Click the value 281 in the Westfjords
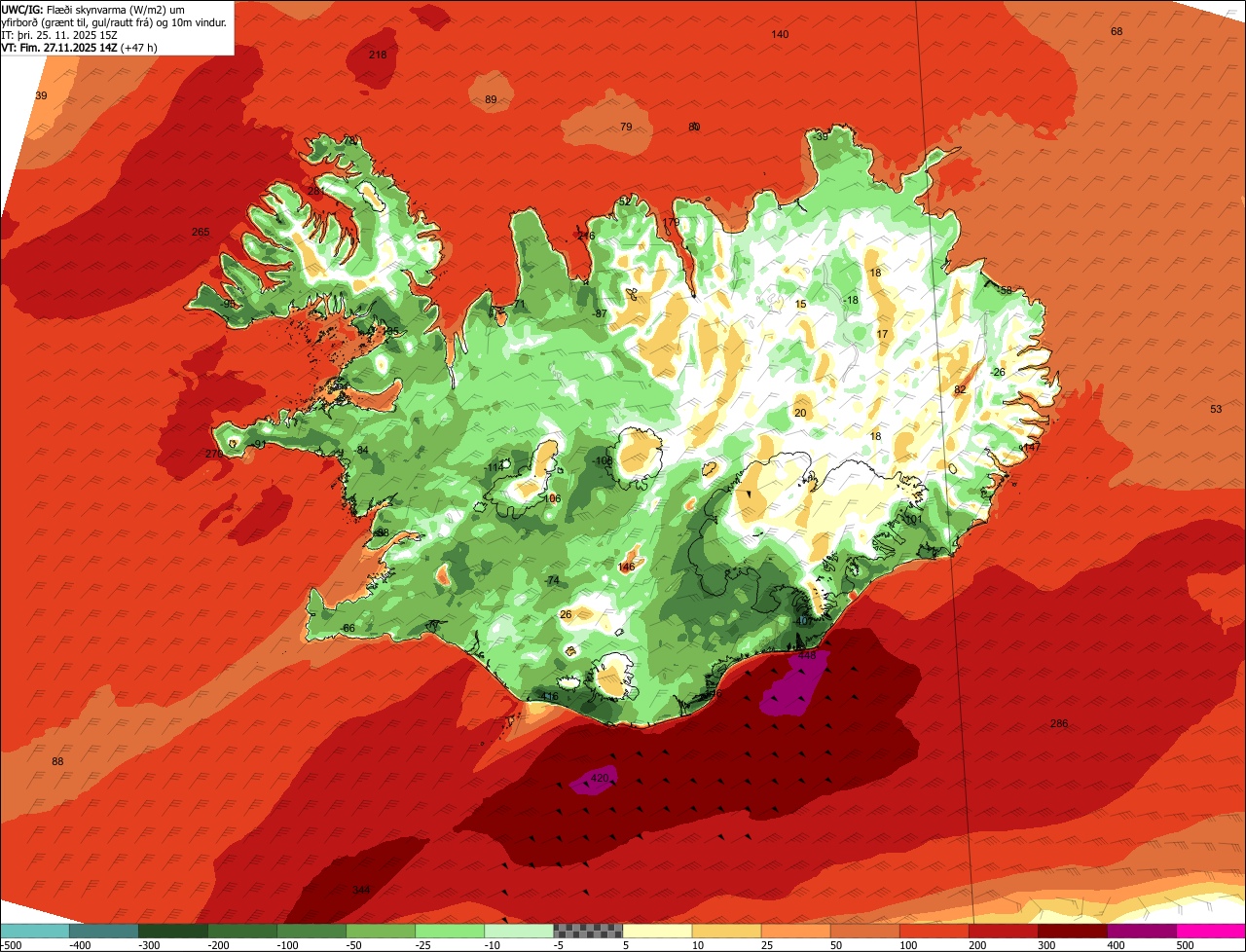1246x952 pixels. pyautogui.click(x=317, y=191)
